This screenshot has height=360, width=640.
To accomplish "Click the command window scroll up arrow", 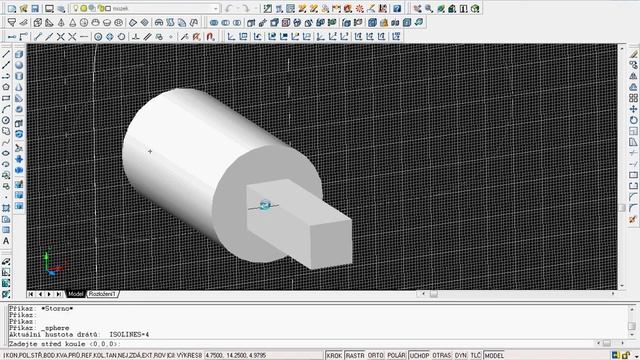I will 632,309.
